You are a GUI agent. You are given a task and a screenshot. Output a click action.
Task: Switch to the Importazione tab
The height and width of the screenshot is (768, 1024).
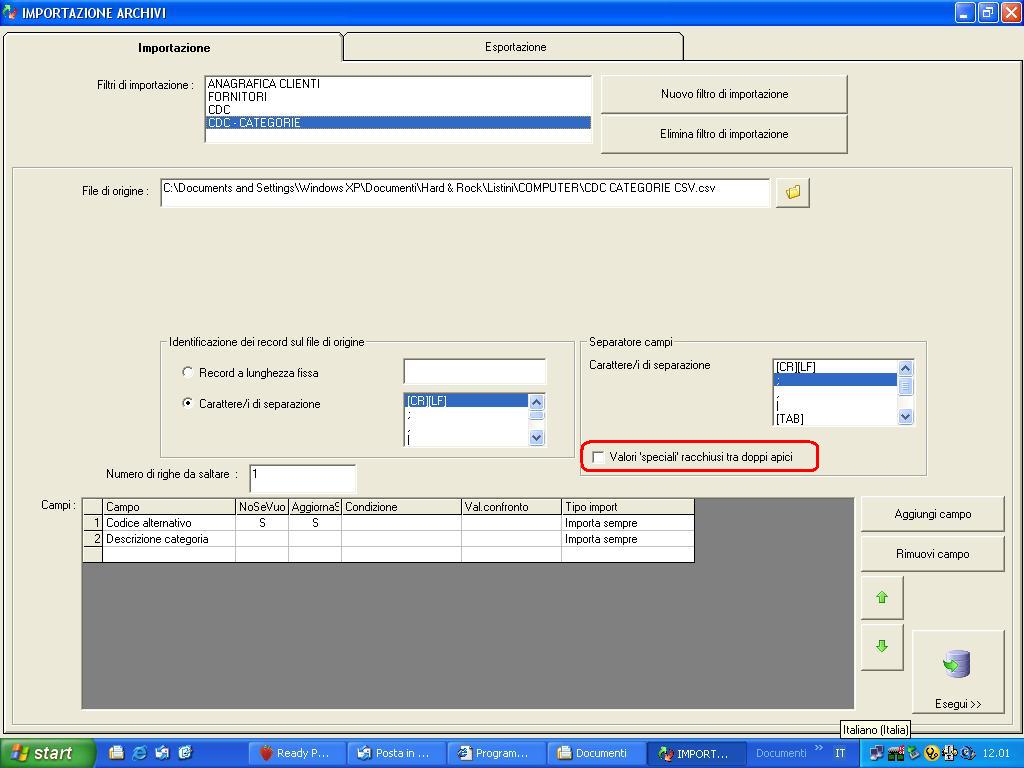coord(174,48)
